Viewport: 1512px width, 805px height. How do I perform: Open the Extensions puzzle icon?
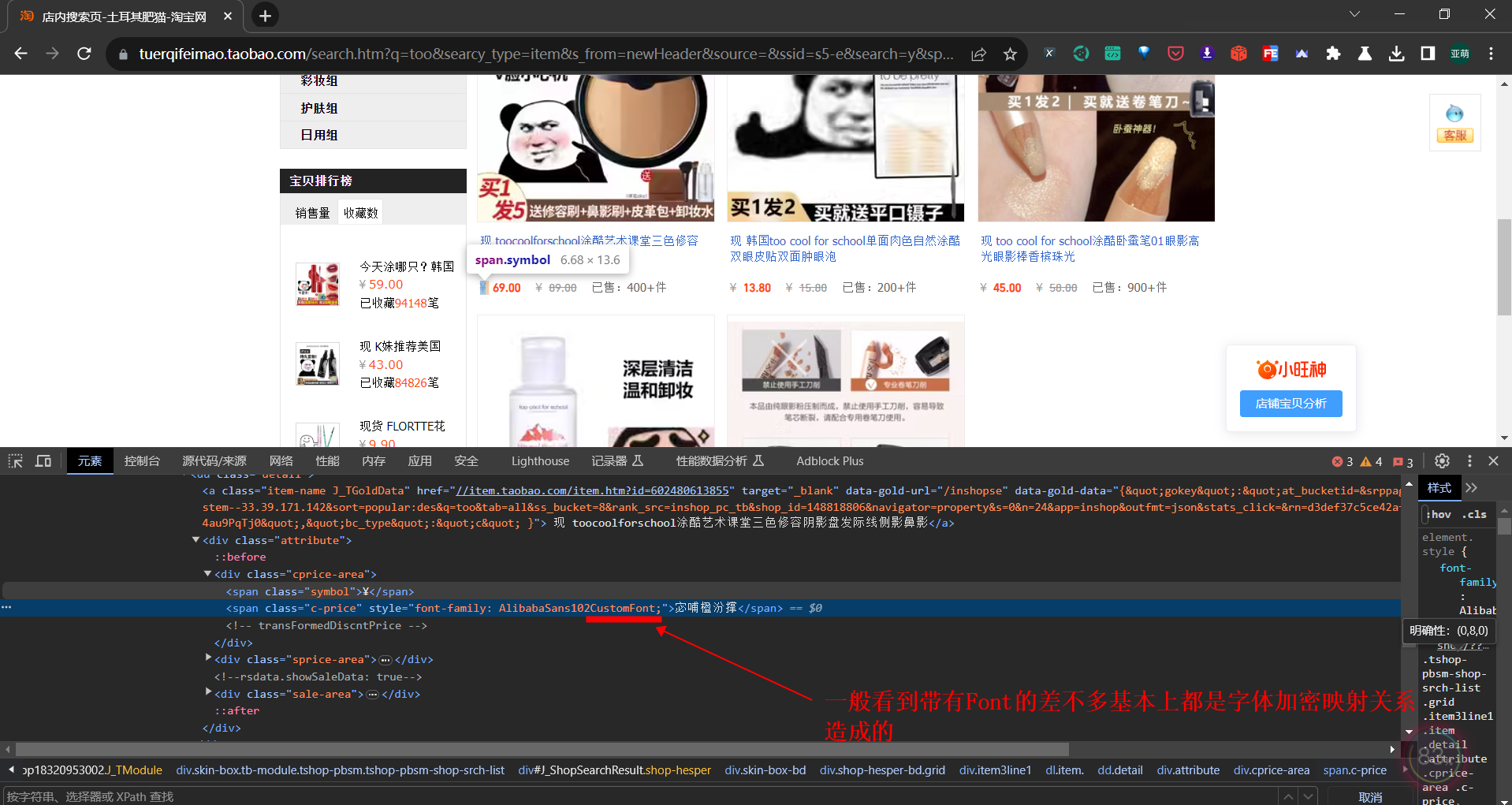click(x=1333, y=54)
